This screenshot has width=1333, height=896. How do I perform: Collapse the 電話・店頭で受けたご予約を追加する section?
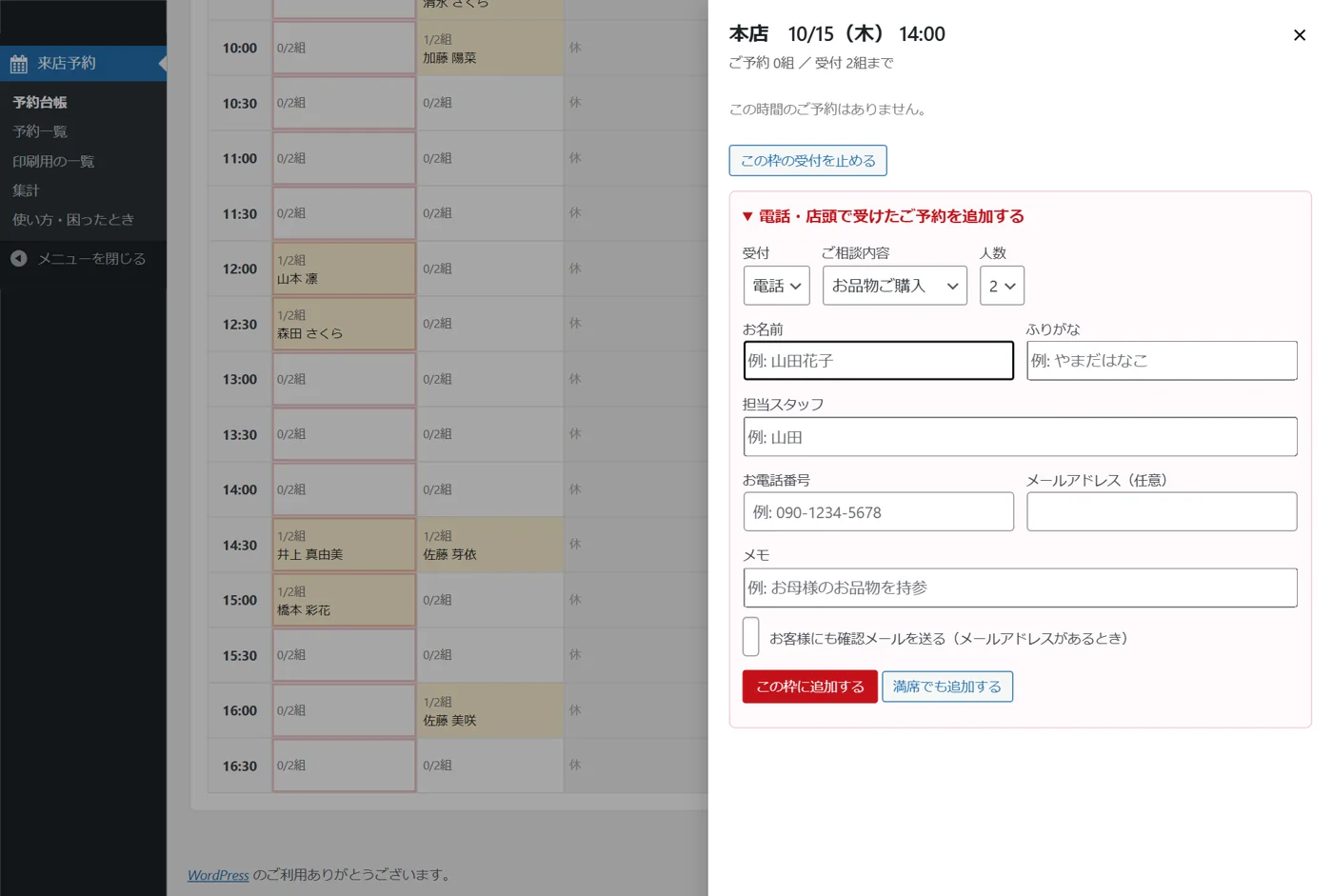pyautogui.click(x=884, y=216)
